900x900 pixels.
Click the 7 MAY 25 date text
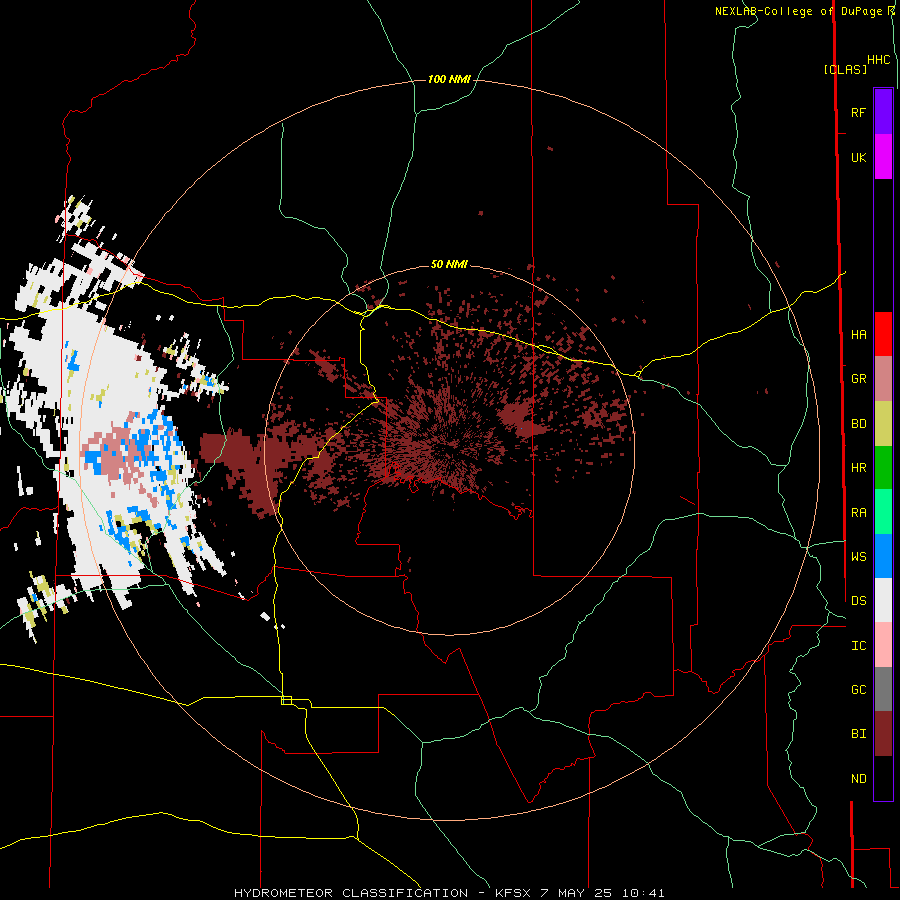(577, 893)
